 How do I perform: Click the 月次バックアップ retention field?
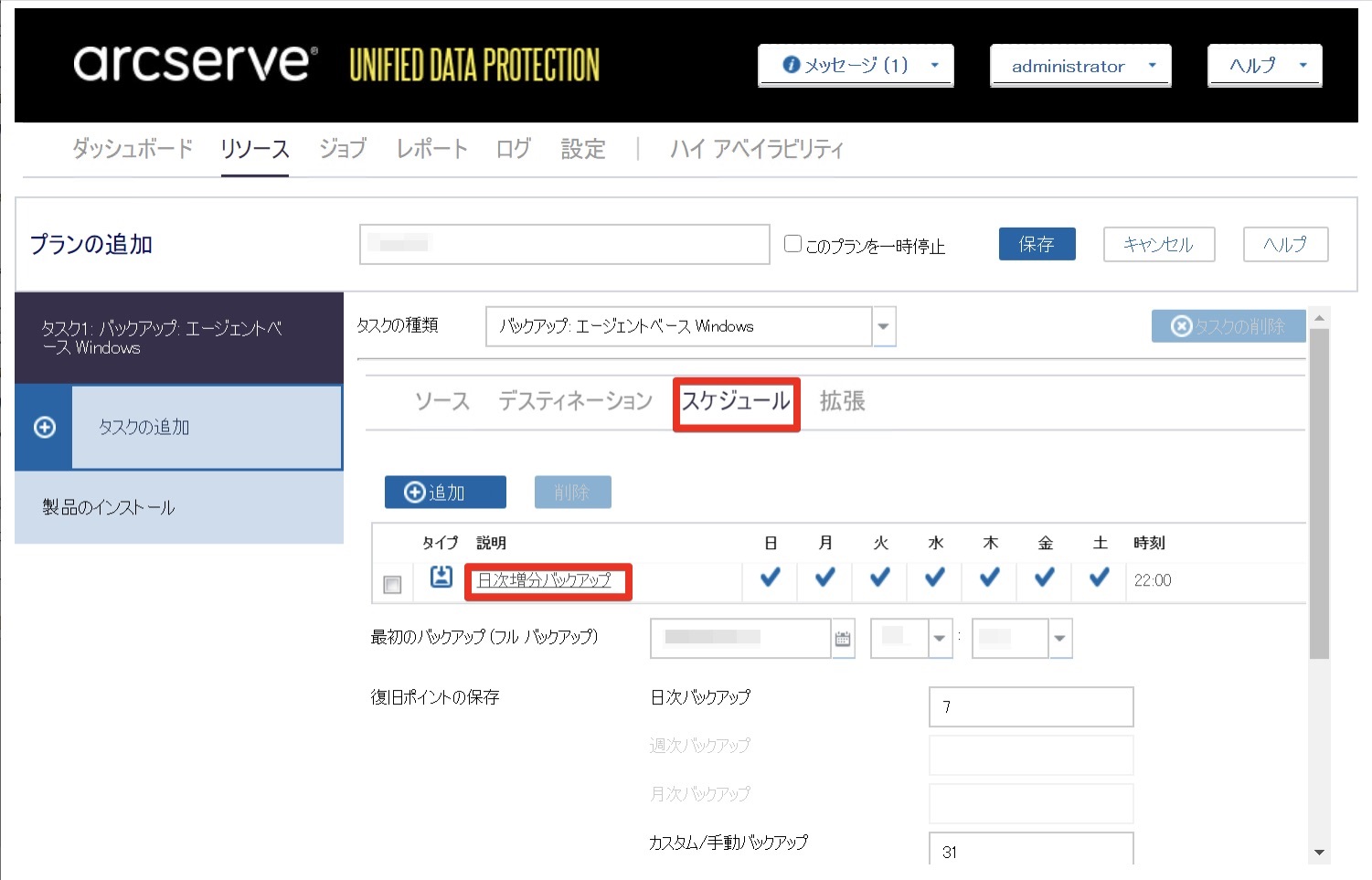point(1031,803)
